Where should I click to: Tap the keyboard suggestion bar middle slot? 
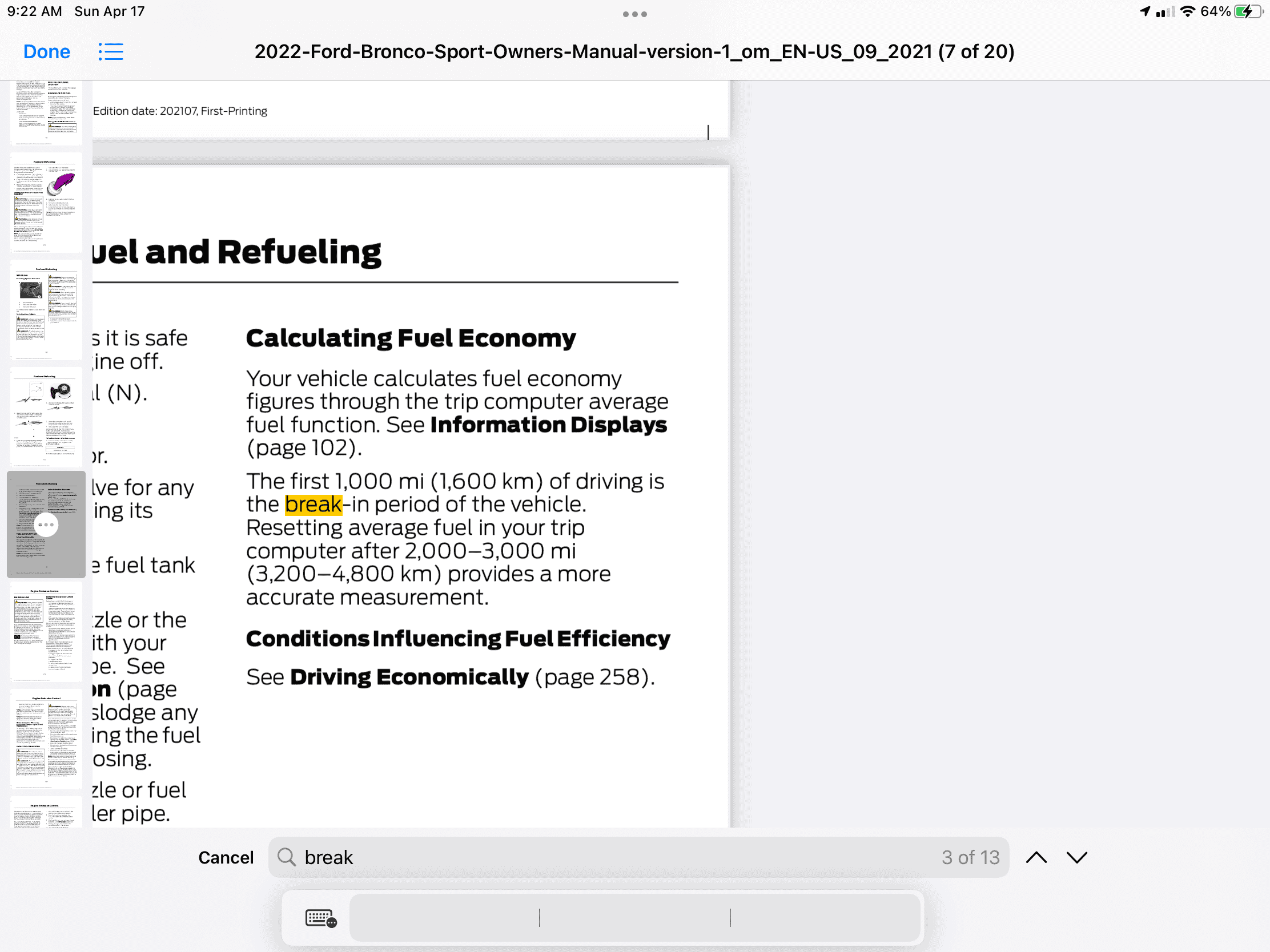click(x=634, y=917)
